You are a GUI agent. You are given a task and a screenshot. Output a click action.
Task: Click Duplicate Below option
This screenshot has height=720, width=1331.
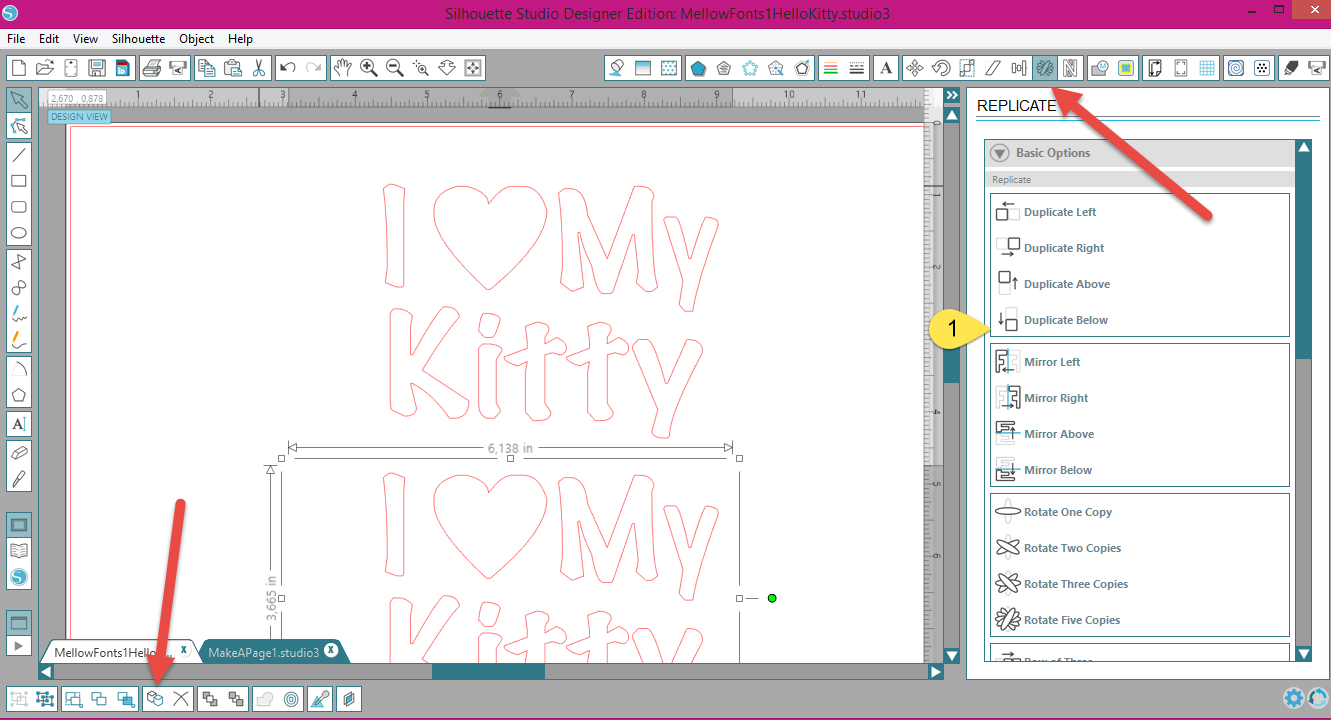tap(1052, 320)
